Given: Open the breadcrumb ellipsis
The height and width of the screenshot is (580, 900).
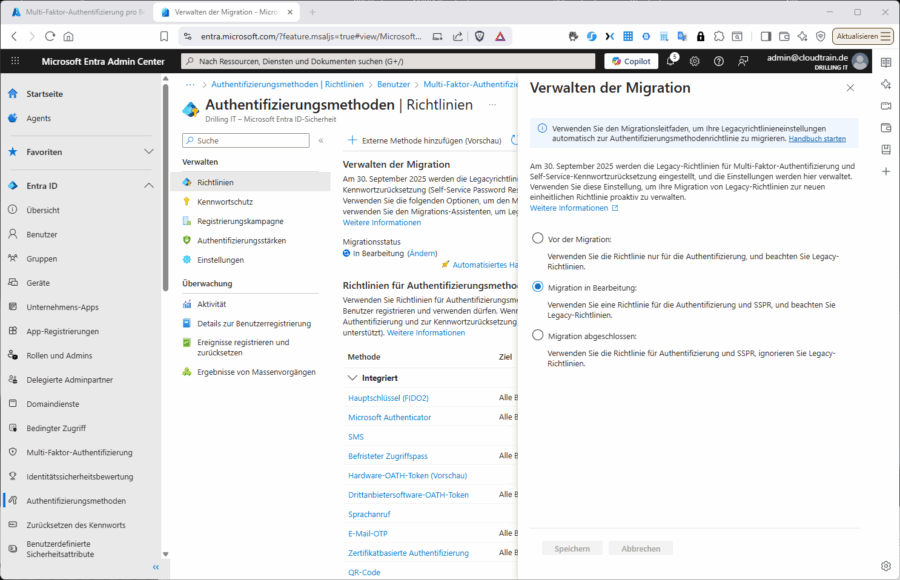Looking at the screenshot, I should pos(190,84).
